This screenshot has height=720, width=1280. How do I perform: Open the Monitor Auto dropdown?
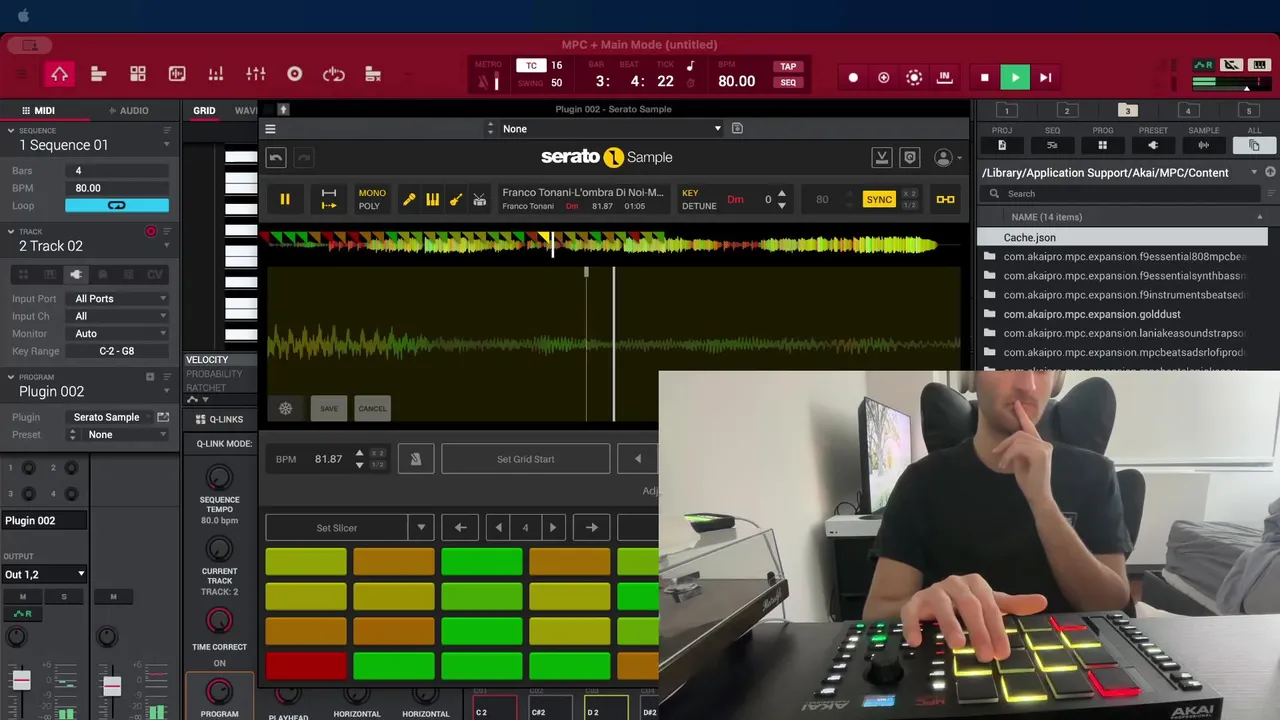click(x=120, y=333)
